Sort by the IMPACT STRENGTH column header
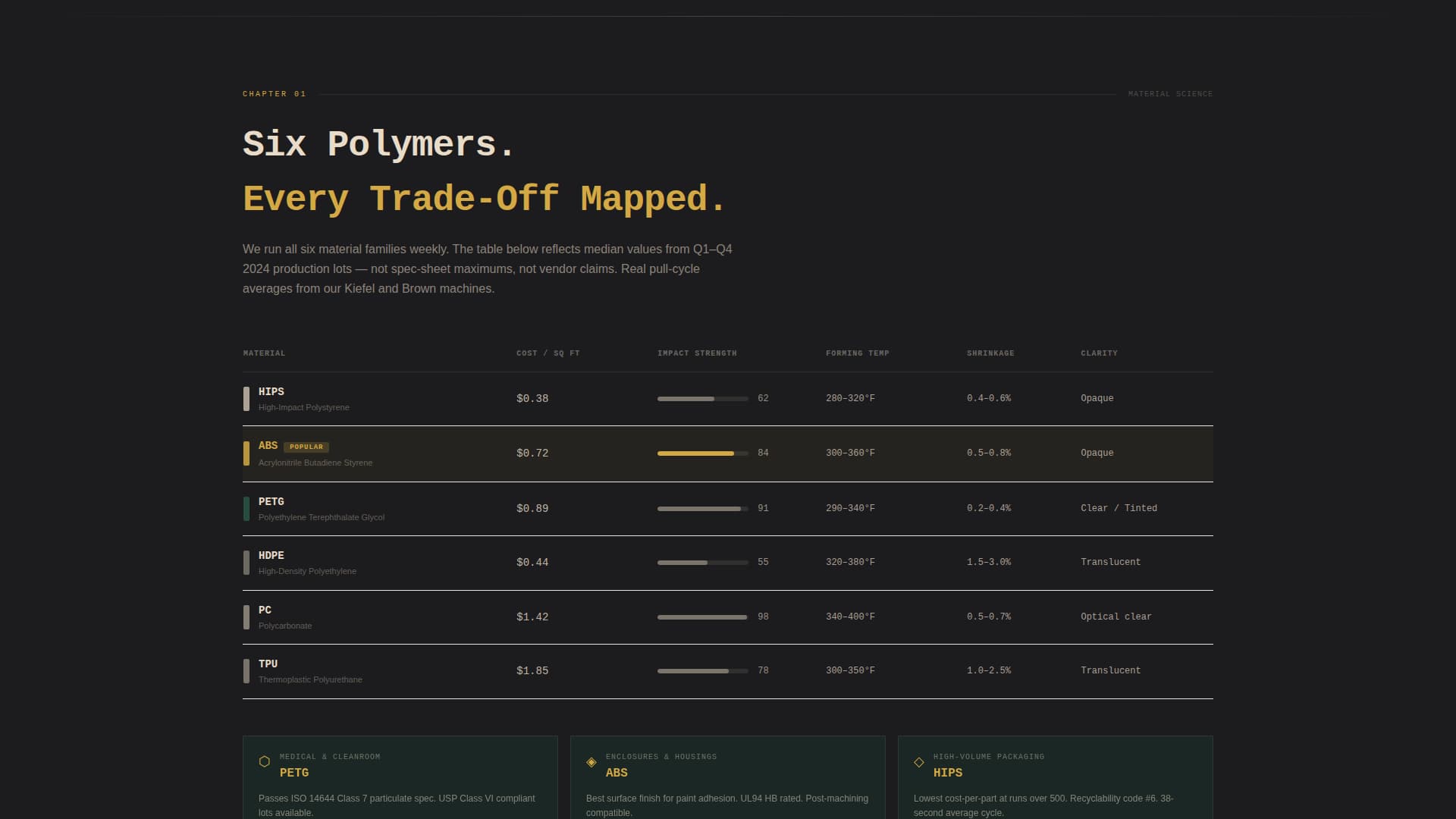Screen dimensions: 1456x819 click(696, 353)
